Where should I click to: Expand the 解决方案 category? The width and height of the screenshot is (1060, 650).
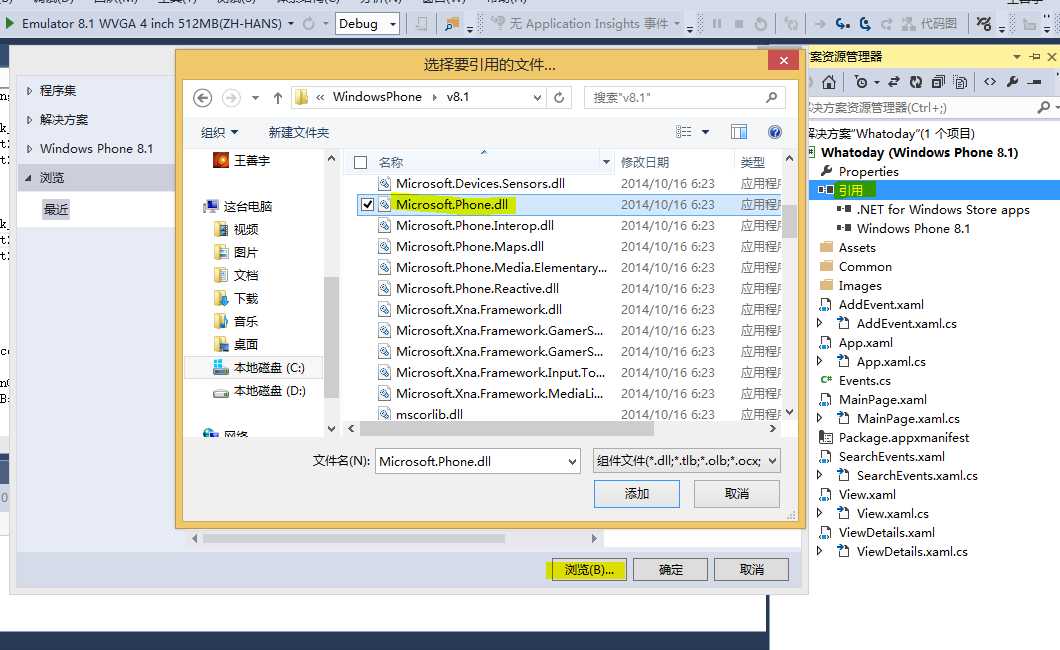click(x=29, y=120)
